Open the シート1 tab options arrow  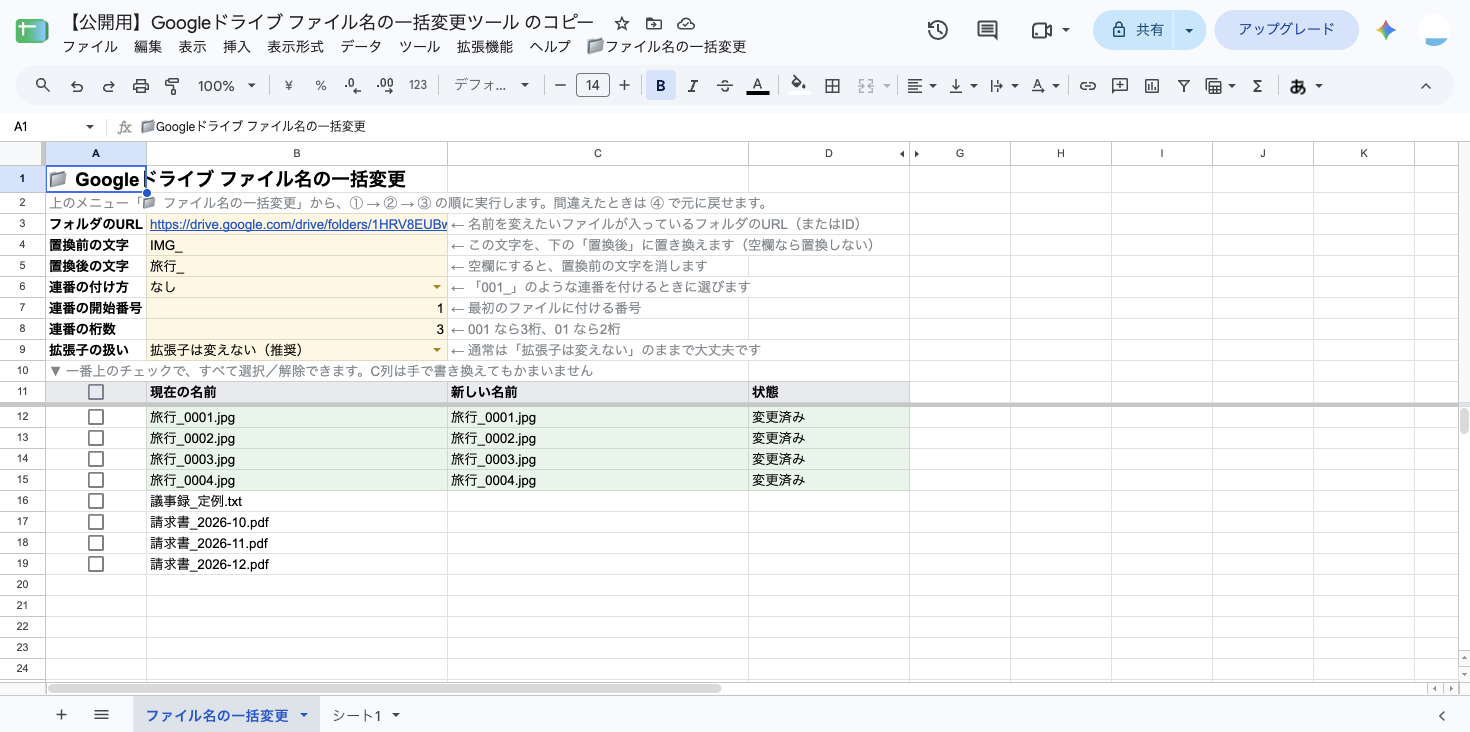point(396,715)
